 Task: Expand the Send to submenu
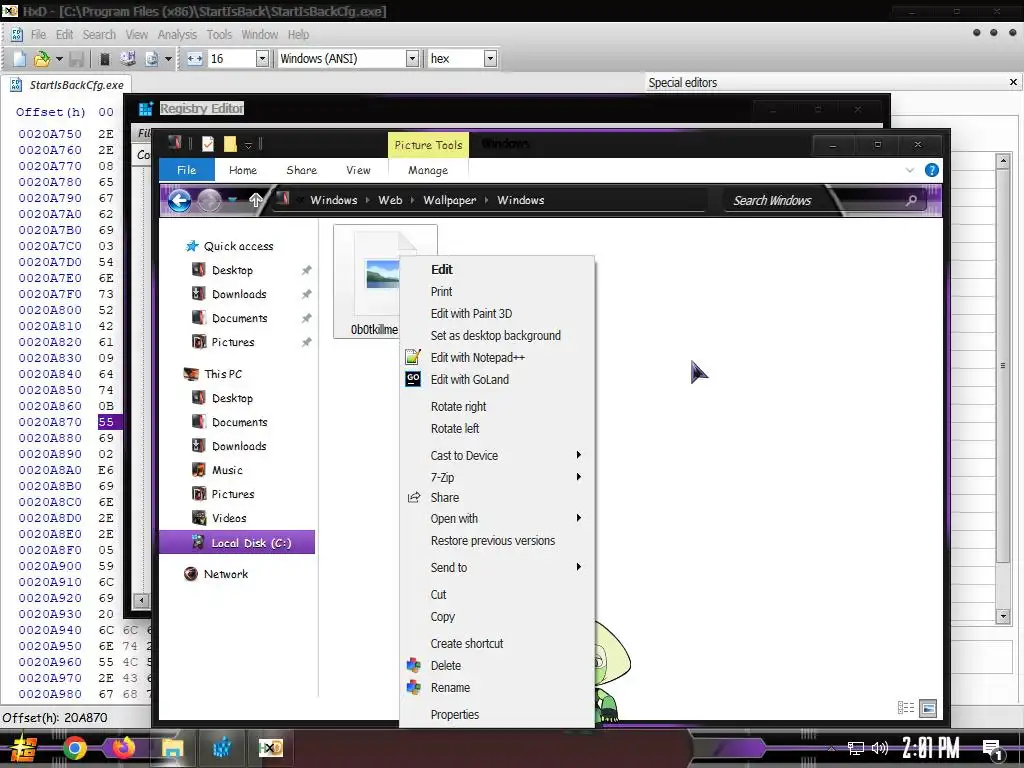pos(497,568)
